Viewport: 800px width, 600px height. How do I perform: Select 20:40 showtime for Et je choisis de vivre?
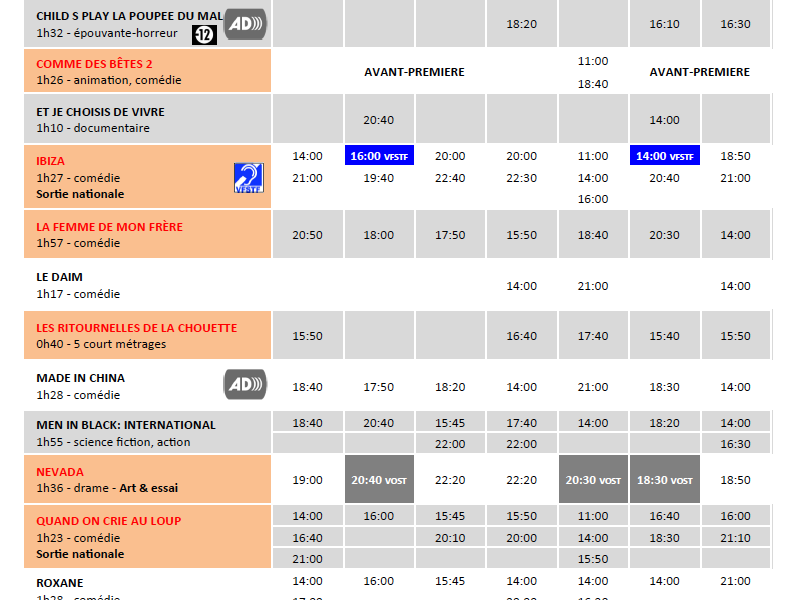point(378,120)
